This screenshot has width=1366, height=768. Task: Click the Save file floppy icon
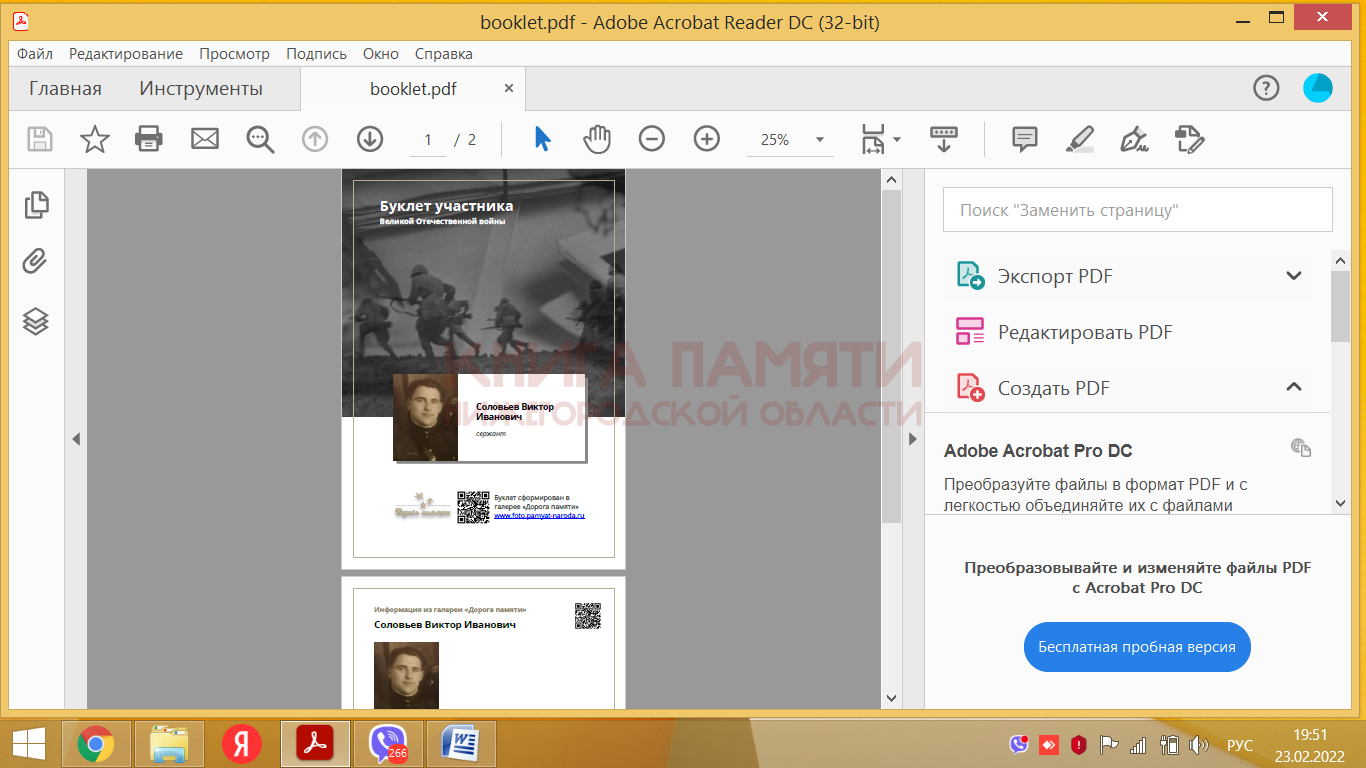[40, 139]
